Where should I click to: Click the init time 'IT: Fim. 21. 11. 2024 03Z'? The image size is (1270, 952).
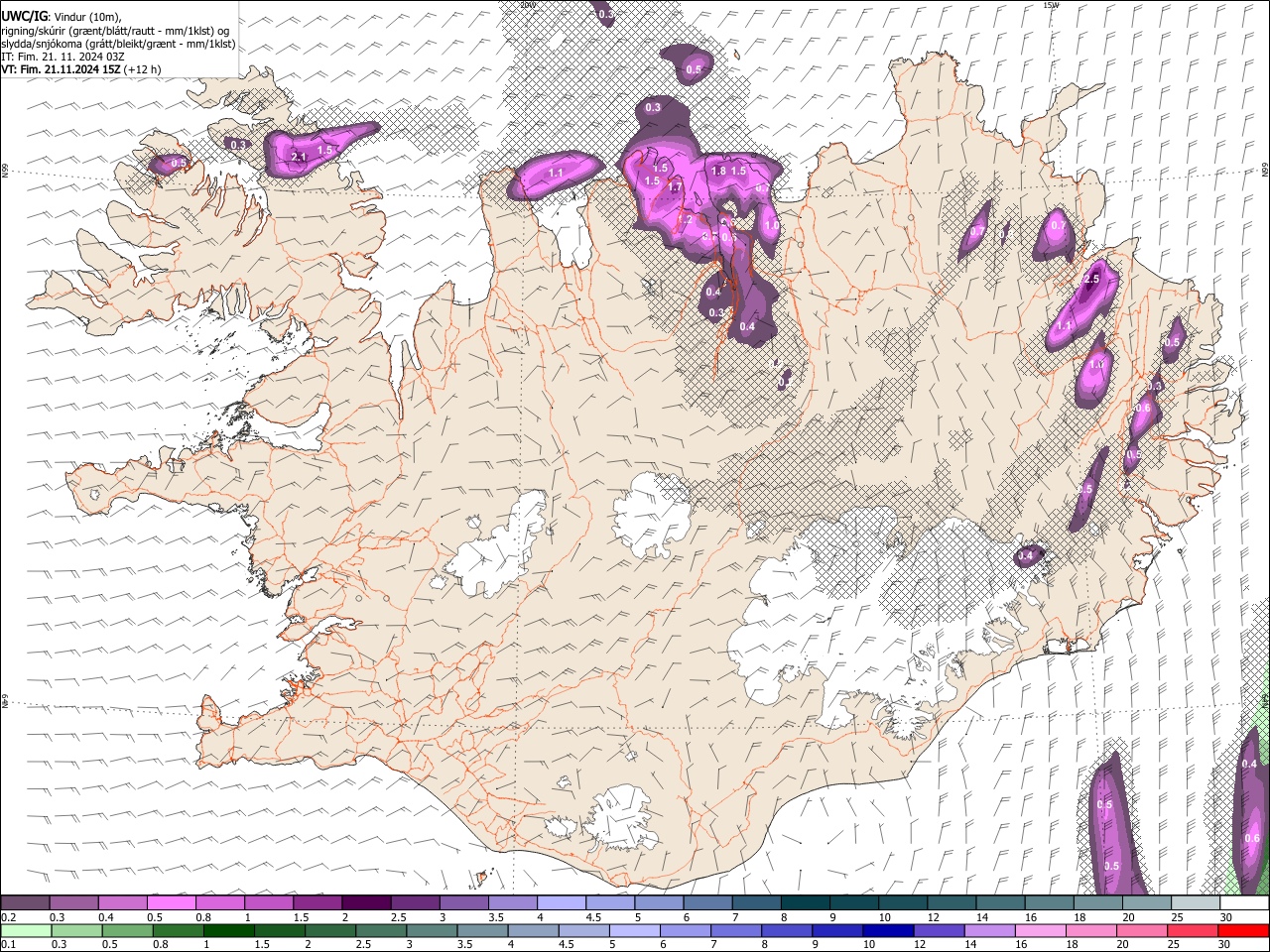click(x=63, y=57)
